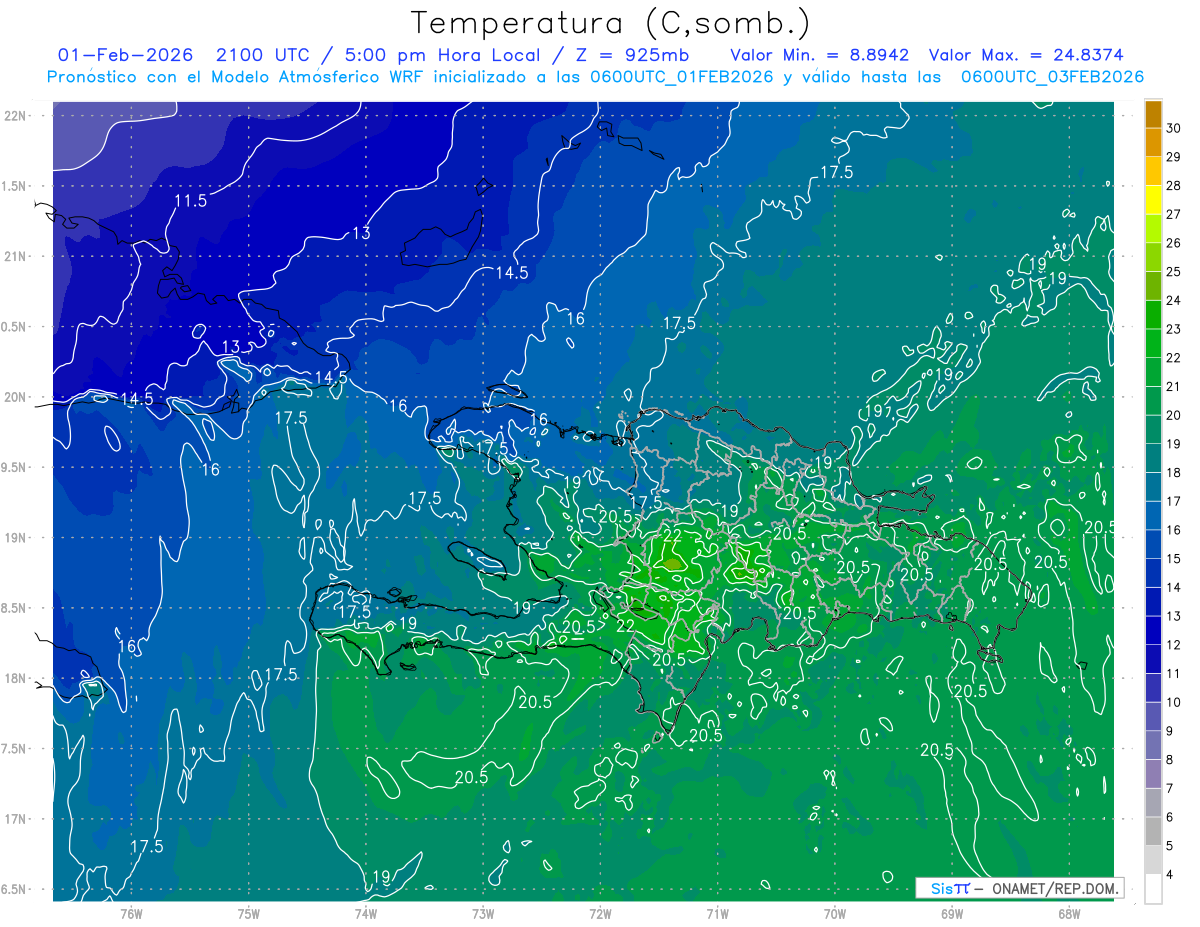The height and width of the screenshot is (927, 1200).
Task: Click the "76W" longitude axis label
Action: point(131,913)
